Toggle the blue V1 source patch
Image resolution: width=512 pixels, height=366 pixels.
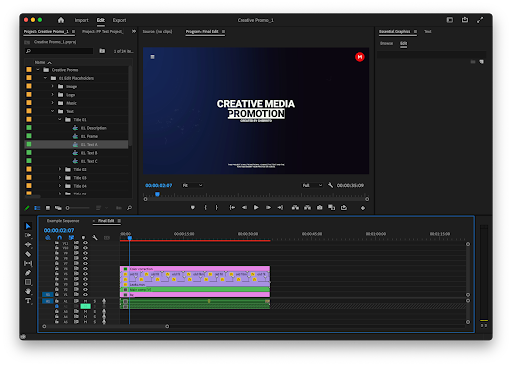click(x=48, y=294)
